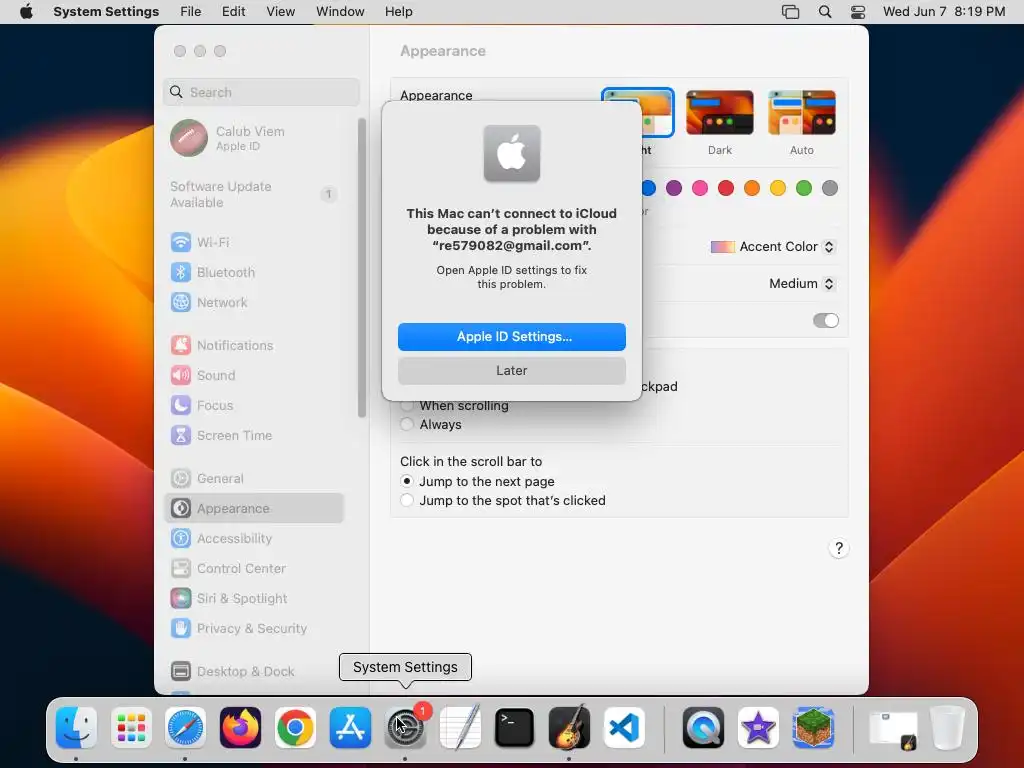Select When scrolling radio option
Image resolution: width=1024 pixels, height=768 pixels.
(x=407, y=406)
